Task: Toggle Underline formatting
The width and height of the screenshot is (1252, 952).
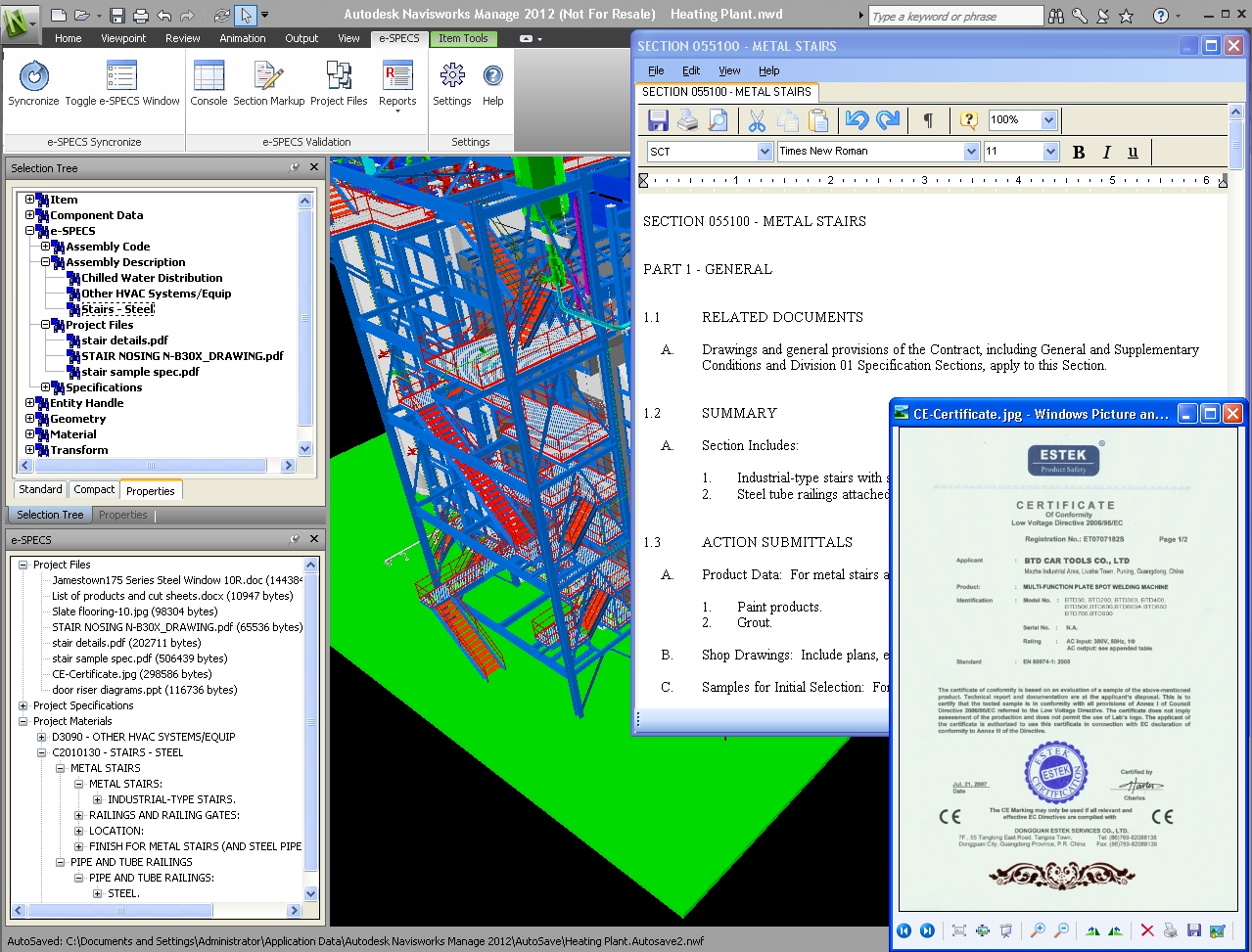Action: [x=1134, y=152]
